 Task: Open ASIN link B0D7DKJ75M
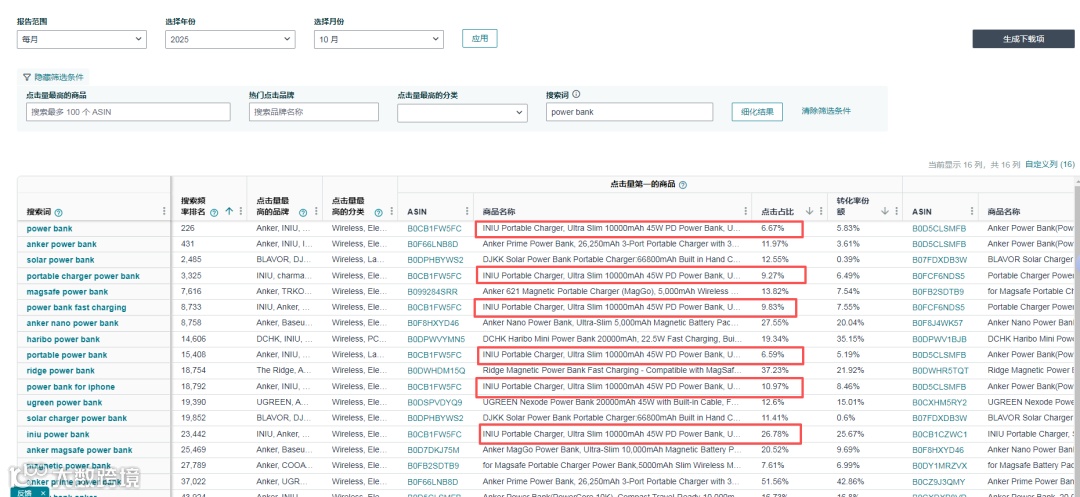pyautogui.click(x=433, y=450)
